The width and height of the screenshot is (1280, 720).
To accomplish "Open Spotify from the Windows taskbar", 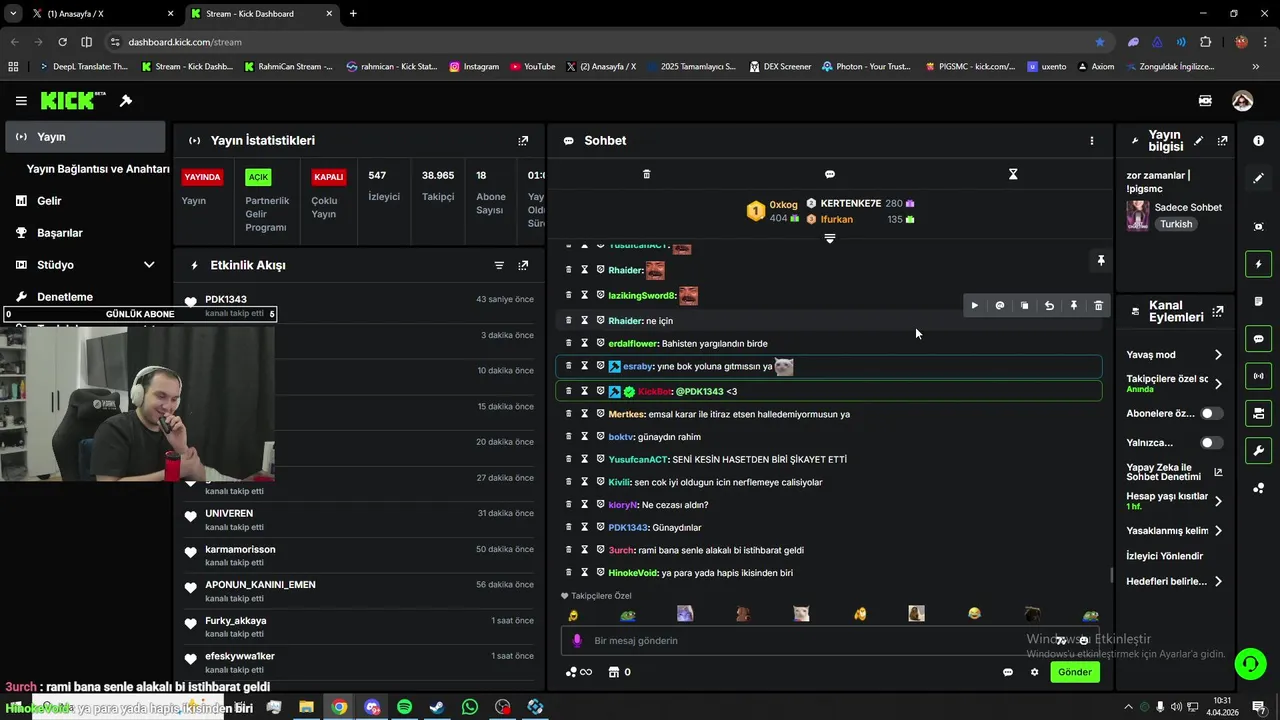I will click(x=404, y=707).
